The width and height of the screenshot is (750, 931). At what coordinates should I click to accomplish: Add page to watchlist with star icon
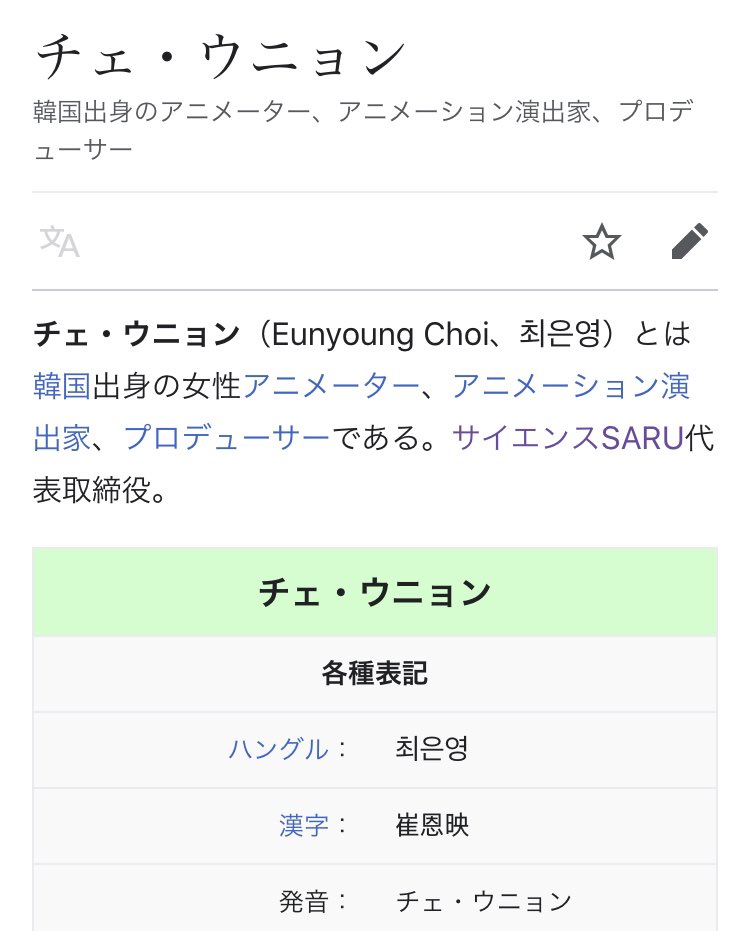point(602,242)
